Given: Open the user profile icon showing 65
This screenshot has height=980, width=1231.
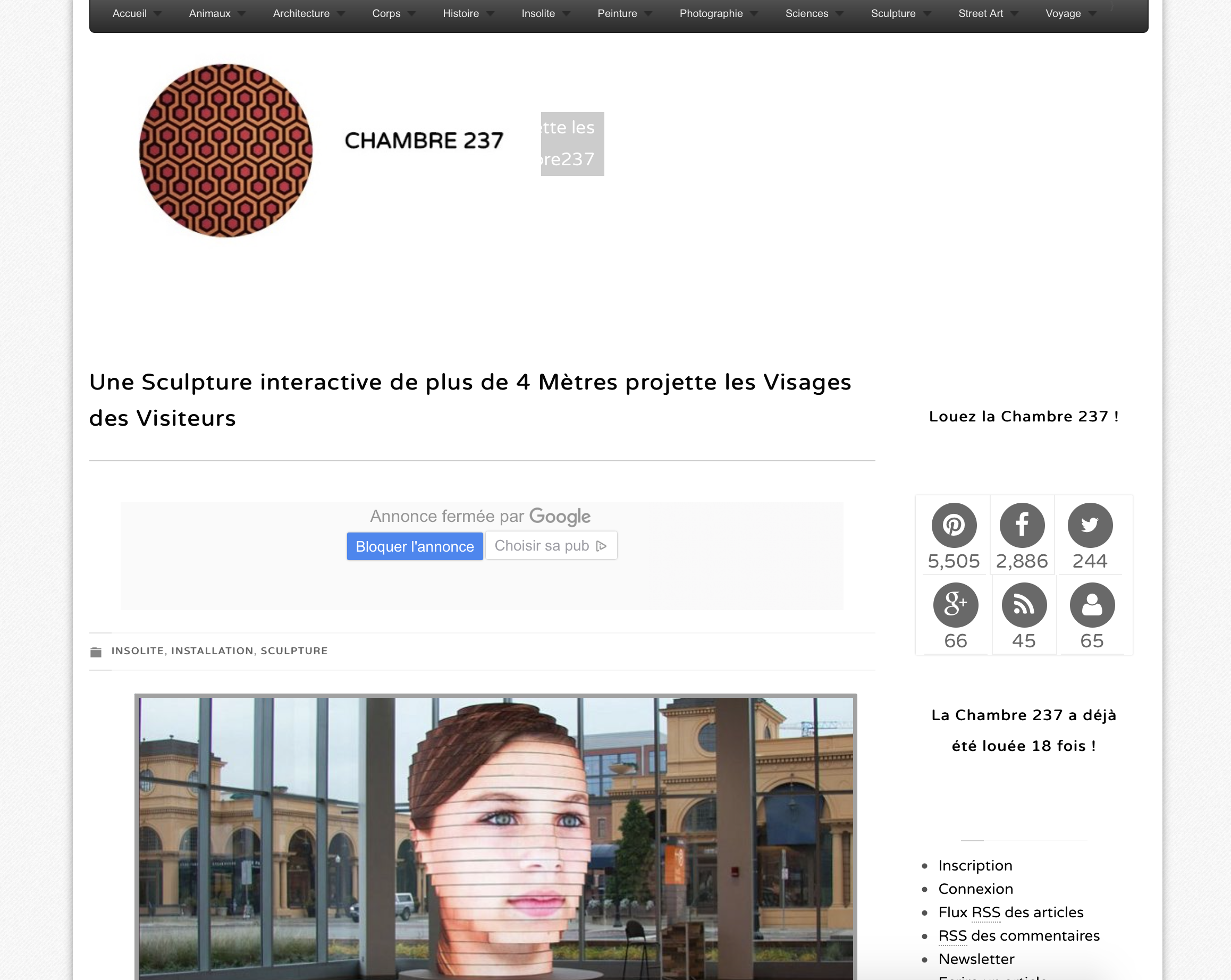Looking at the screenshot, I should [1092, 604].
